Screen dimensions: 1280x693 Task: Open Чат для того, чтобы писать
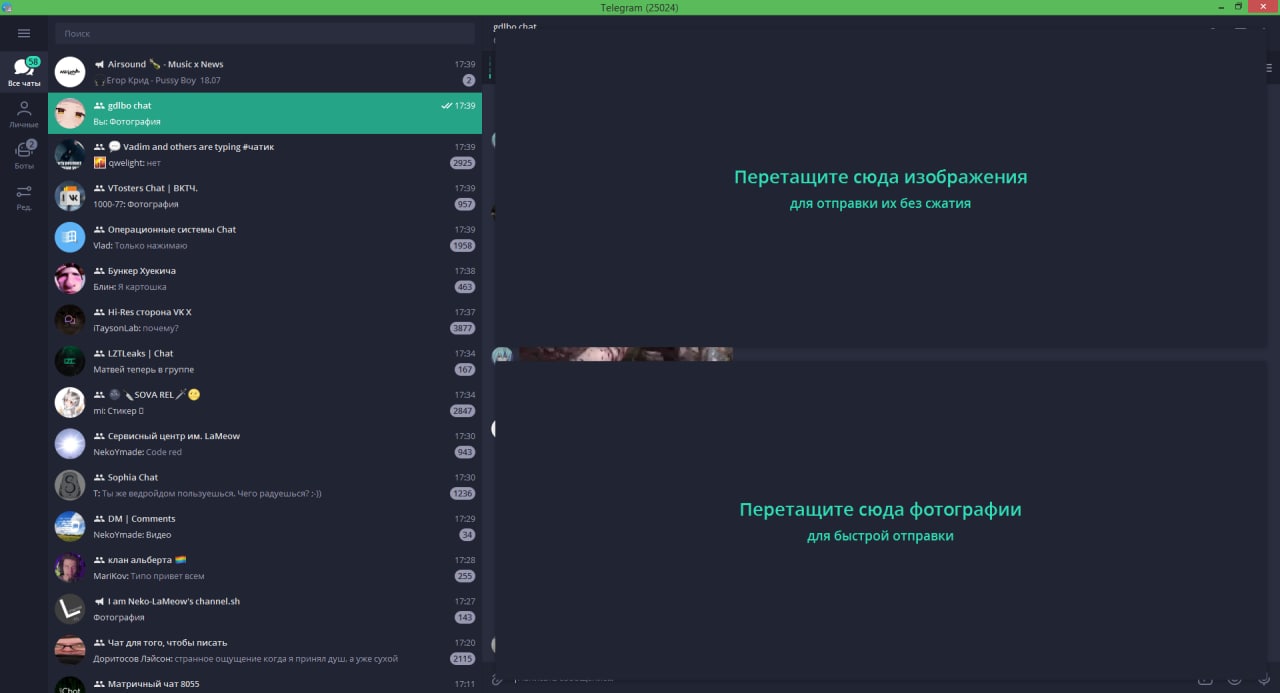[265, 651]
